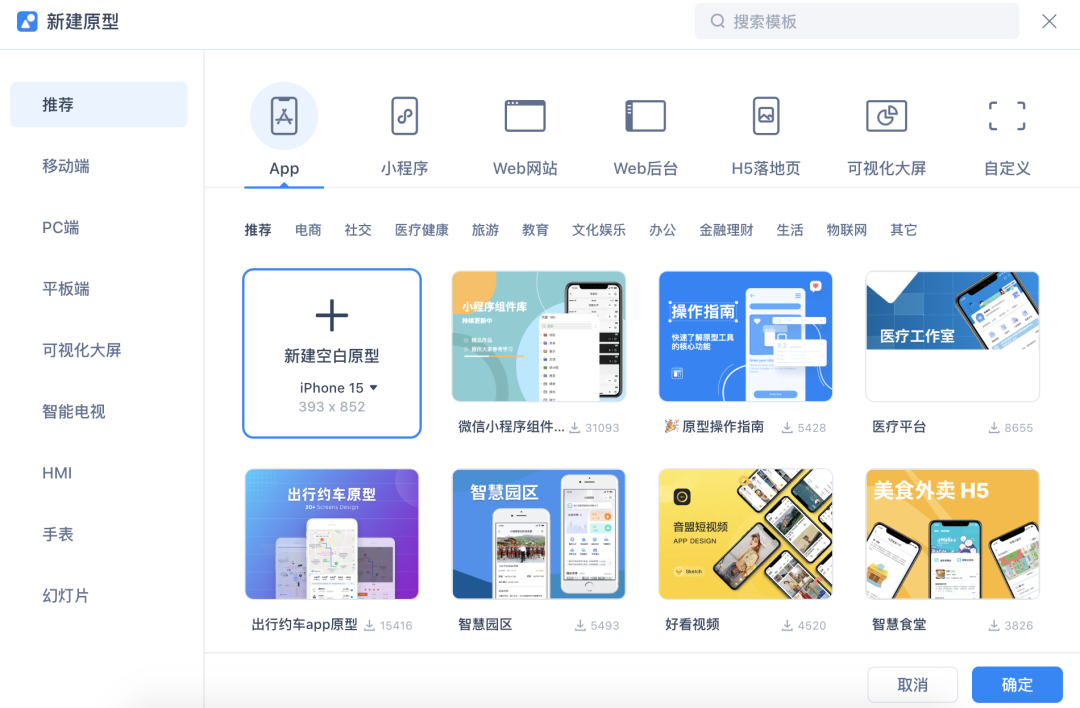The width and height of the screenshot is (1080, 708).
Task: Click the blue app logo beside 新建原型
Action: tap(27, 21)
